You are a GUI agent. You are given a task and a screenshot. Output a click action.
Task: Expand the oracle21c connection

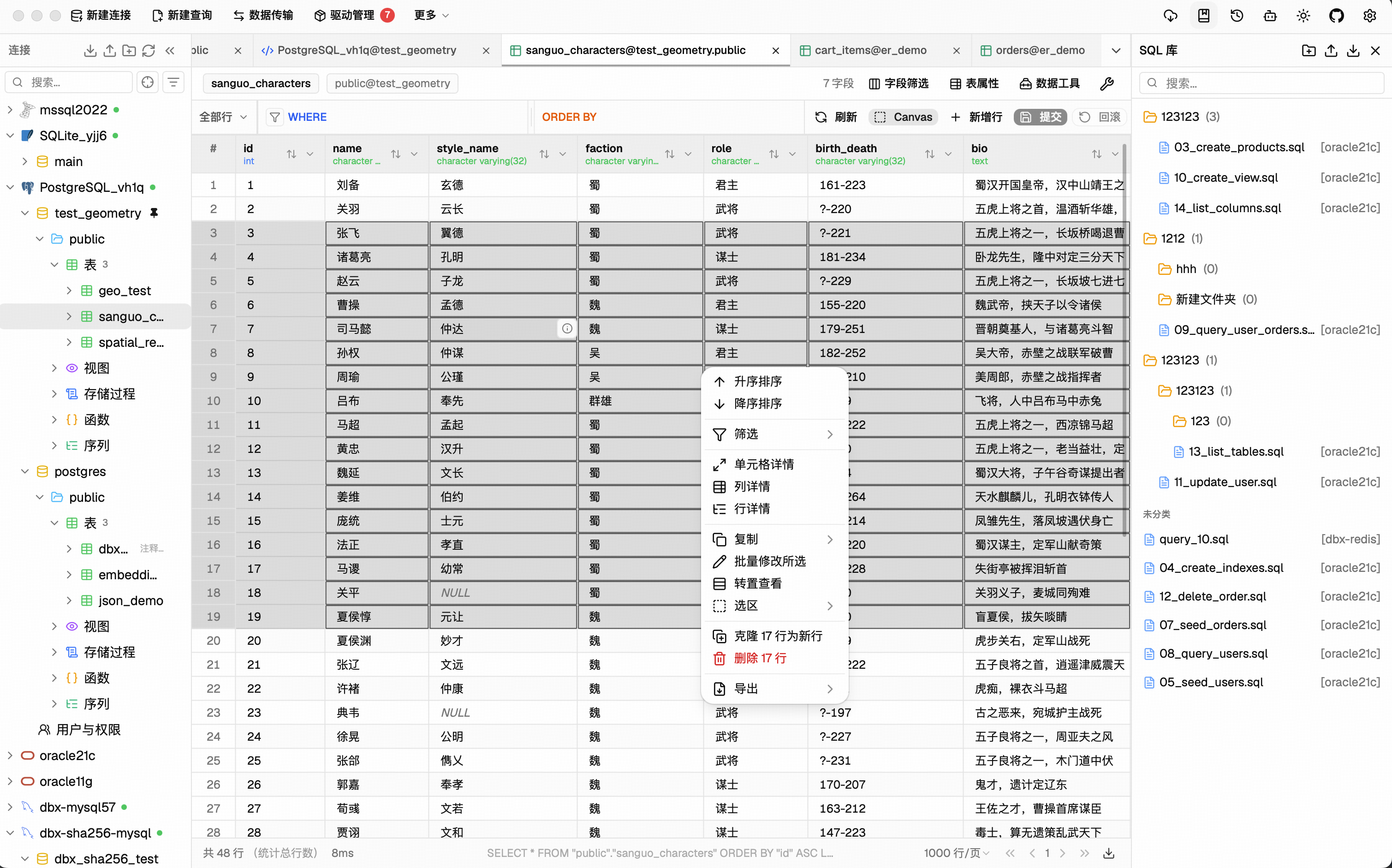pyautogui.click(x=10, y=755)
